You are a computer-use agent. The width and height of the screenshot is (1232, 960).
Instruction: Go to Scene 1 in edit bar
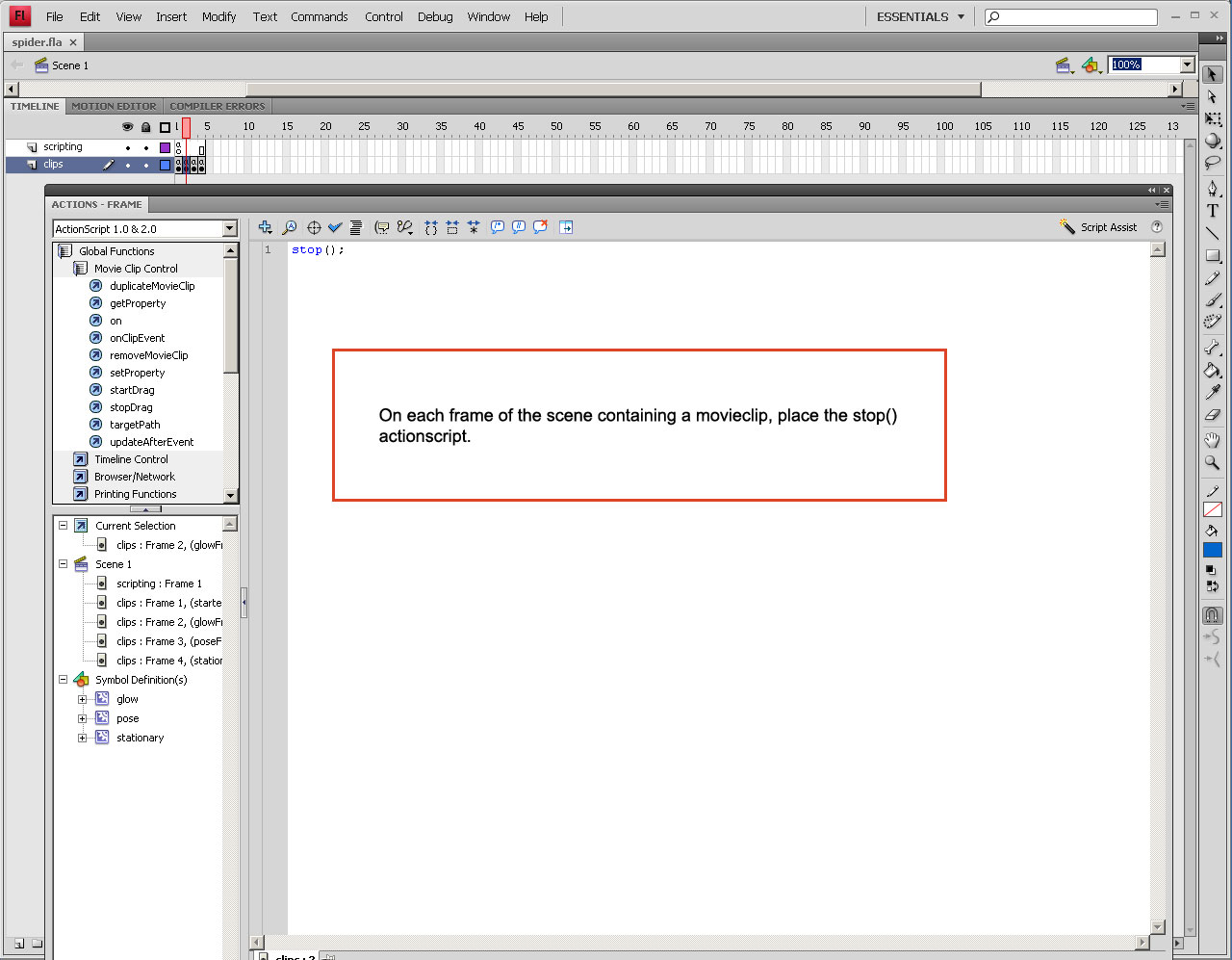click(62, 65)
